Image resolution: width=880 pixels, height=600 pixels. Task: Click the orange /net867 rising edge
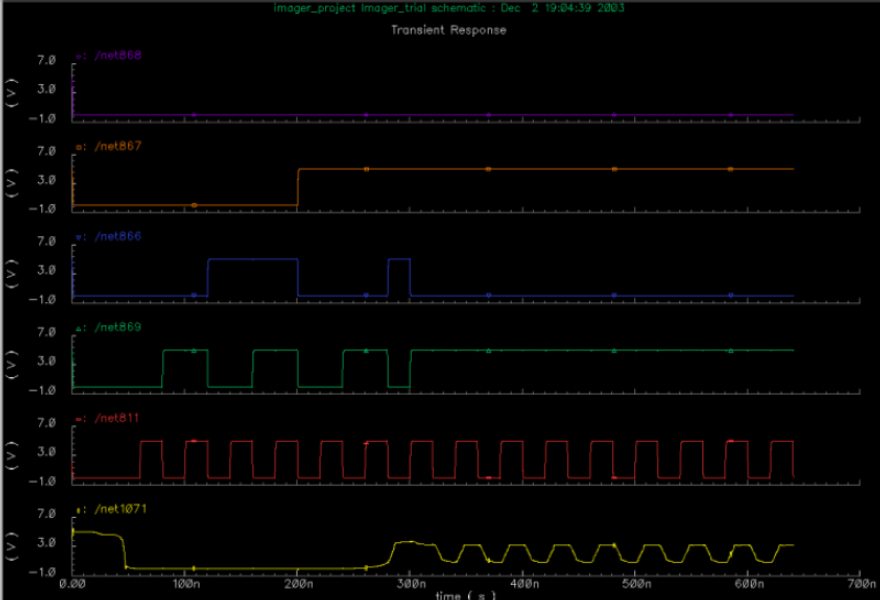point(298,187)
